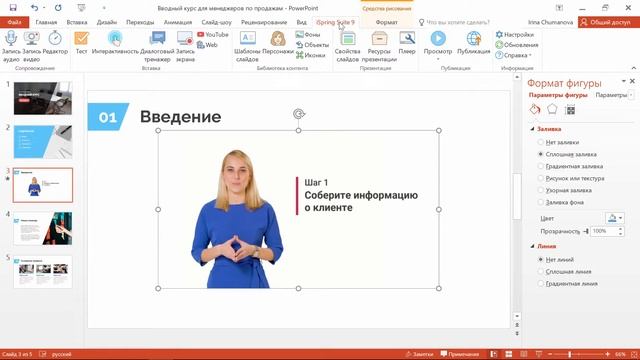Start Запись видео webcam recording
This screenshot has width=640, height=360.
[x=32, y=39]
